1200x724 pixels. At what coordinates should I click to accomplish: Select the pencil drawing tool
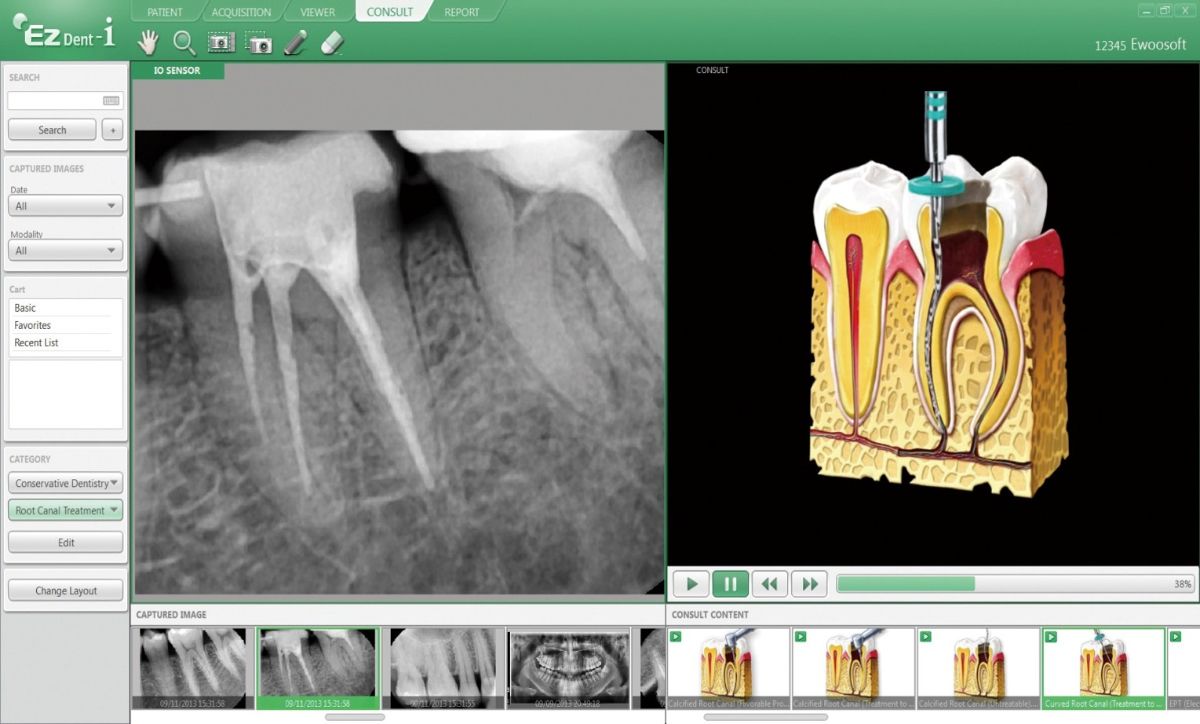295,42
